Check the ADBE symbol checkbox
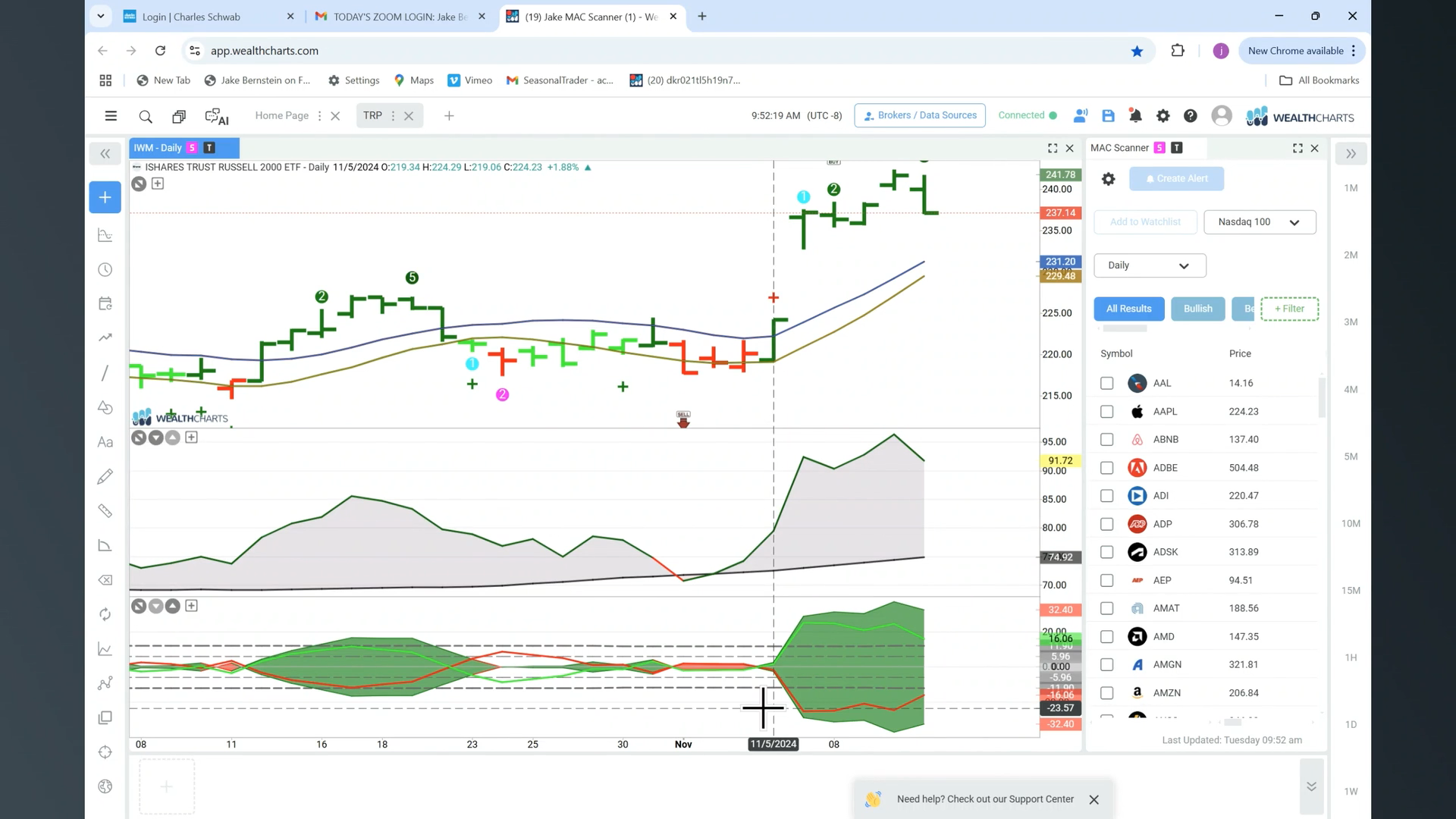 click(1107, 468)
